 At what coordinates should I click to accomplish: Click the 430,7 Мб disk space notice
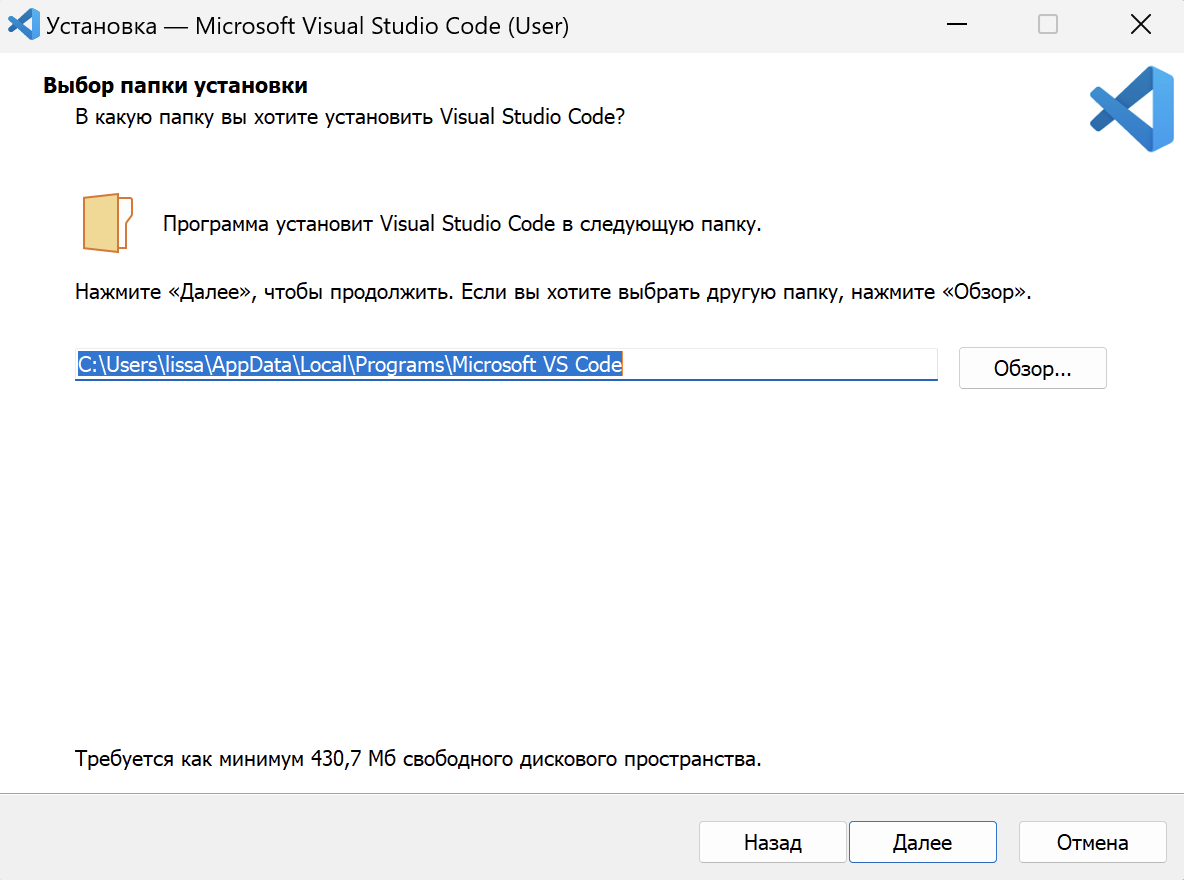tap(418, 759)
